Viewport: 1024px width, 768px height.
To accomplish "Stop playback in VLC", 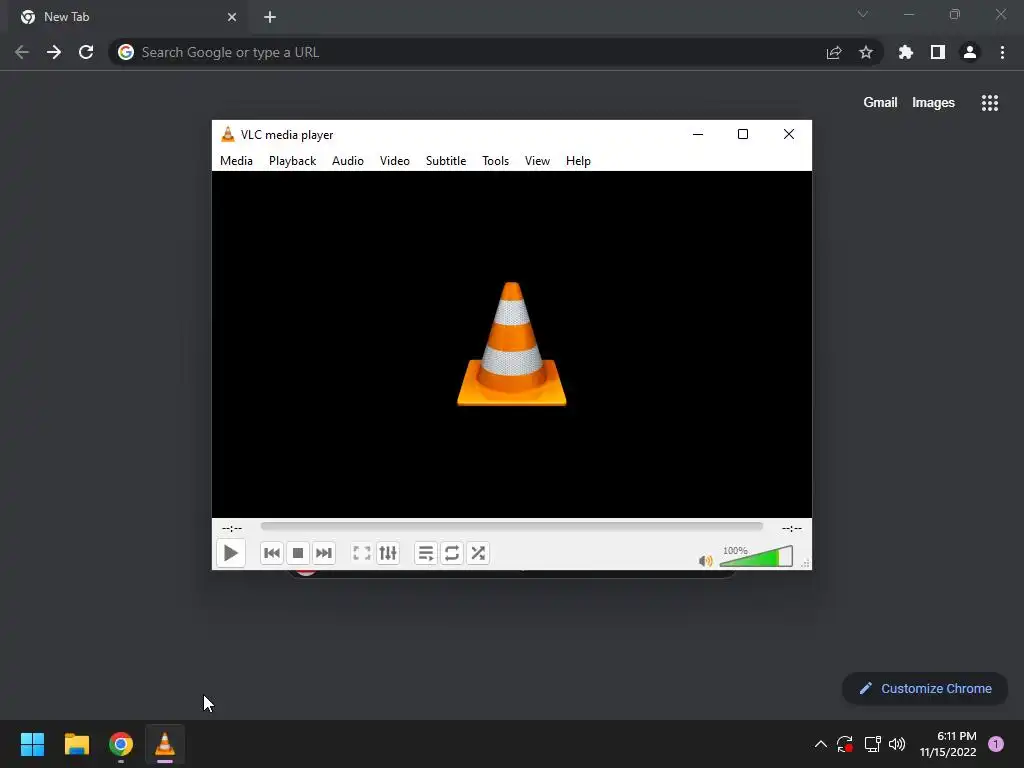I will click(298, 553).
